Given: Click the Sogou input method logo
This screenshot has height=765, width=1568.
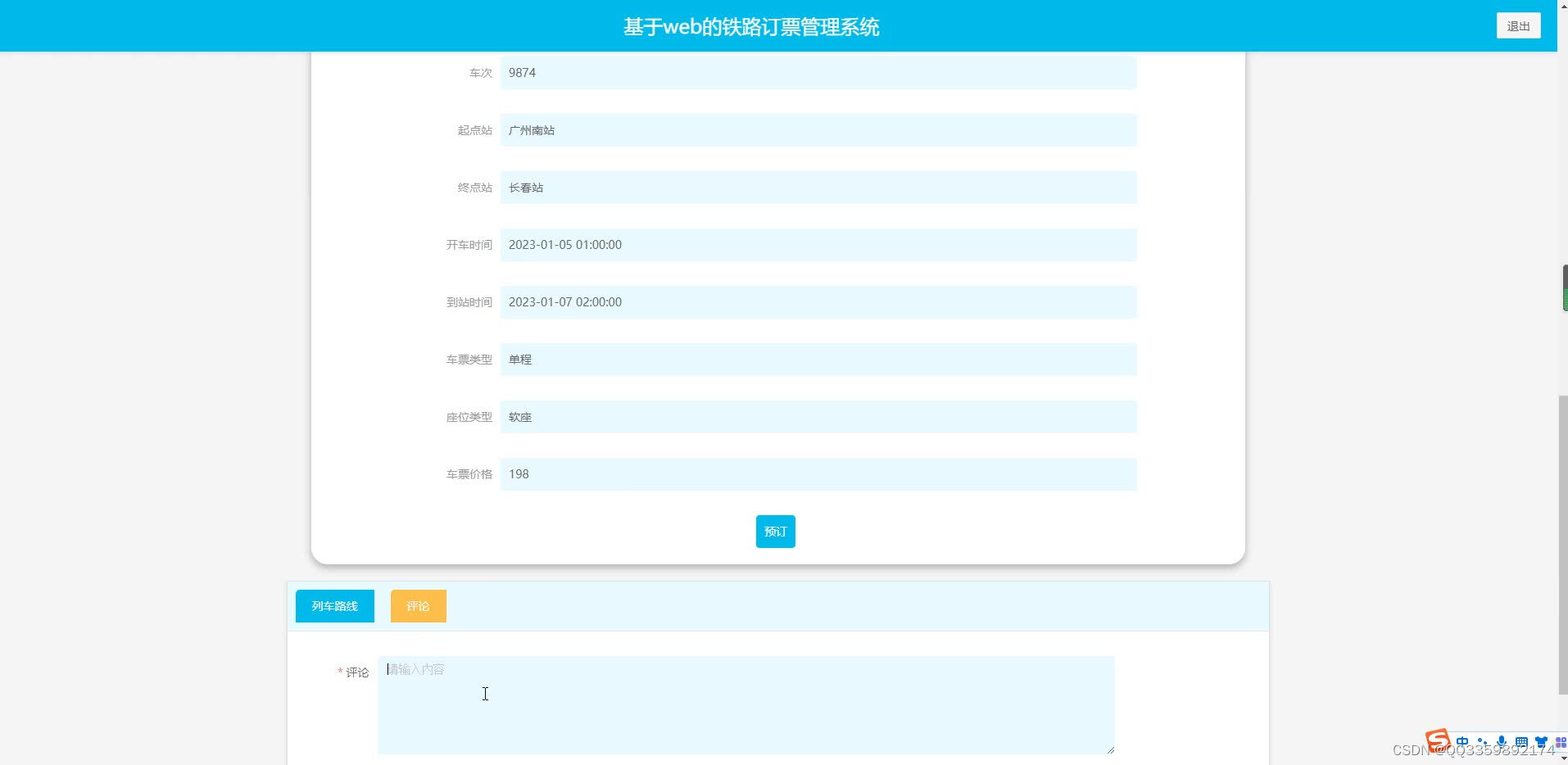Looking at the screenshot, I should pyautogui.click(x=1438, y=740).
